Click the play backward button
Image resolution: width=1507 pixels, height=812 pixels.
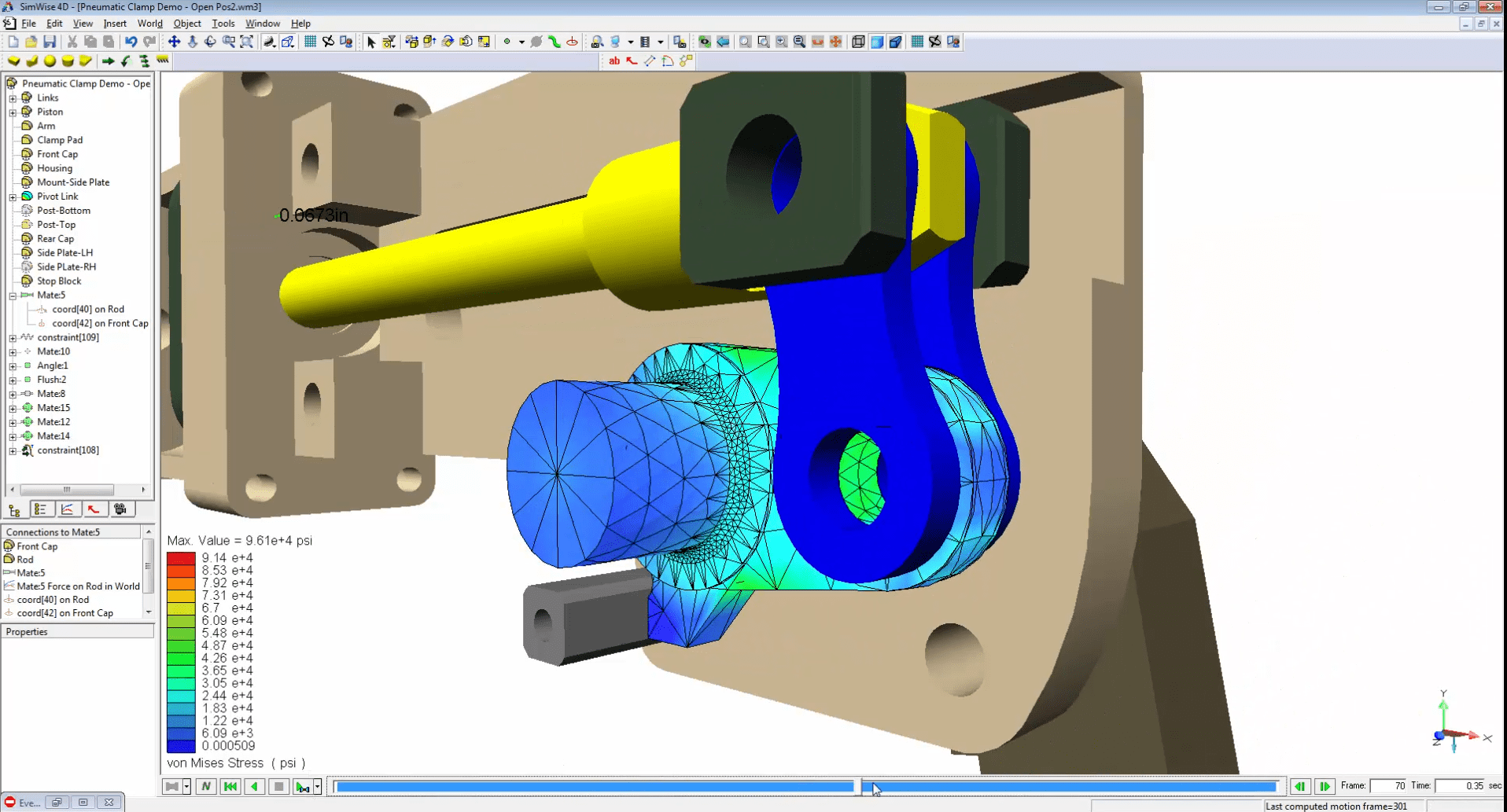(x=254, y=786)
